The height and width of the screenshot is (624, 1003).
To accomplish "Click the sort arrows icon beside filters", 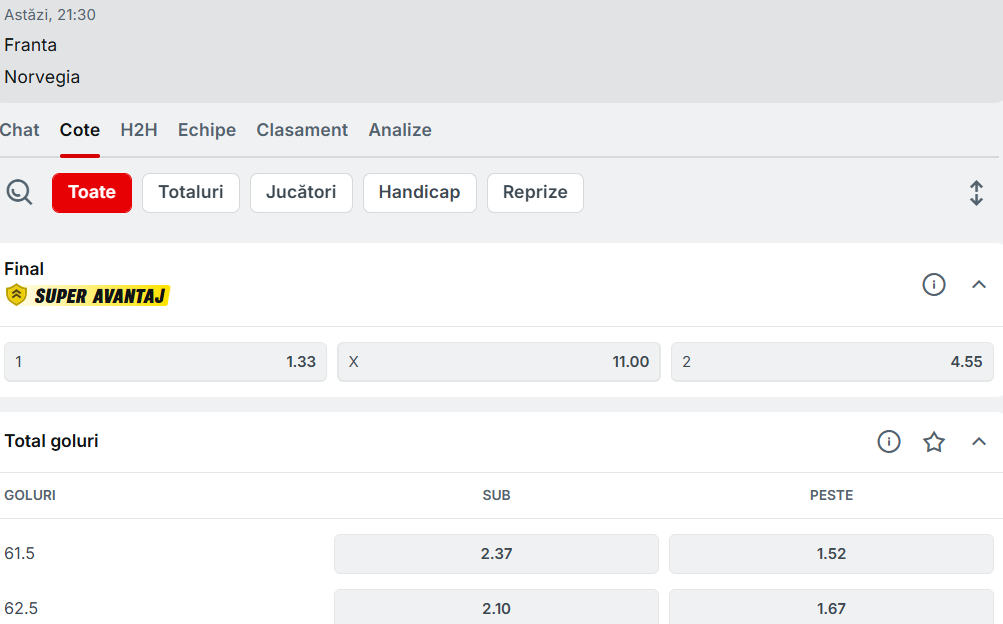I will click(x=976, y=193).
